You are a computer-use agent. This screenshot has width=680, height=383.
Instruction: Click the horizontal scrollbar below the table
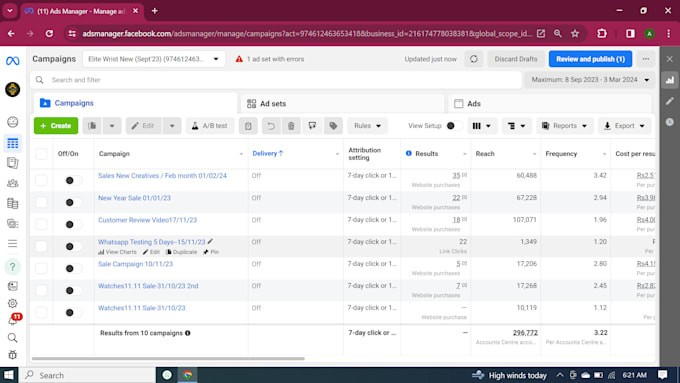coord(168,359)
